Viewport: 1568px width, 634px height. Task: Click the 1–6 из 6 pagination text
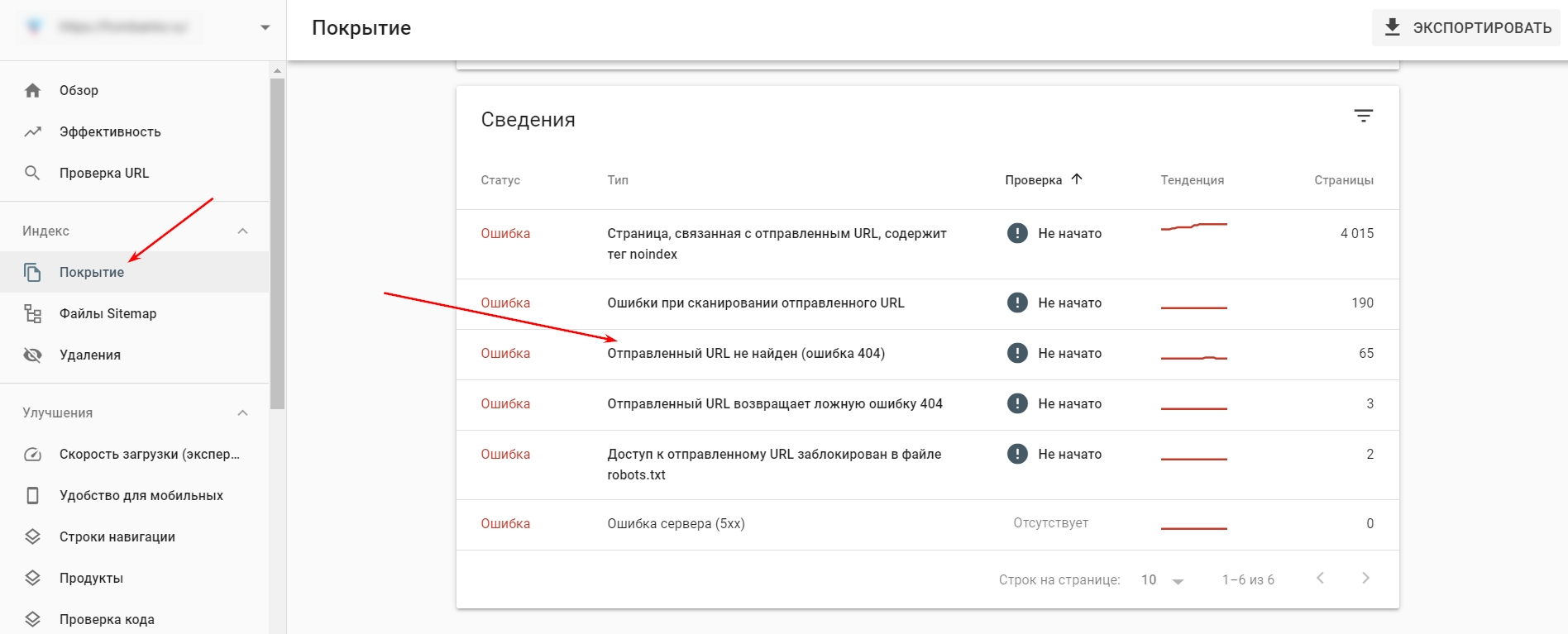1248,579
